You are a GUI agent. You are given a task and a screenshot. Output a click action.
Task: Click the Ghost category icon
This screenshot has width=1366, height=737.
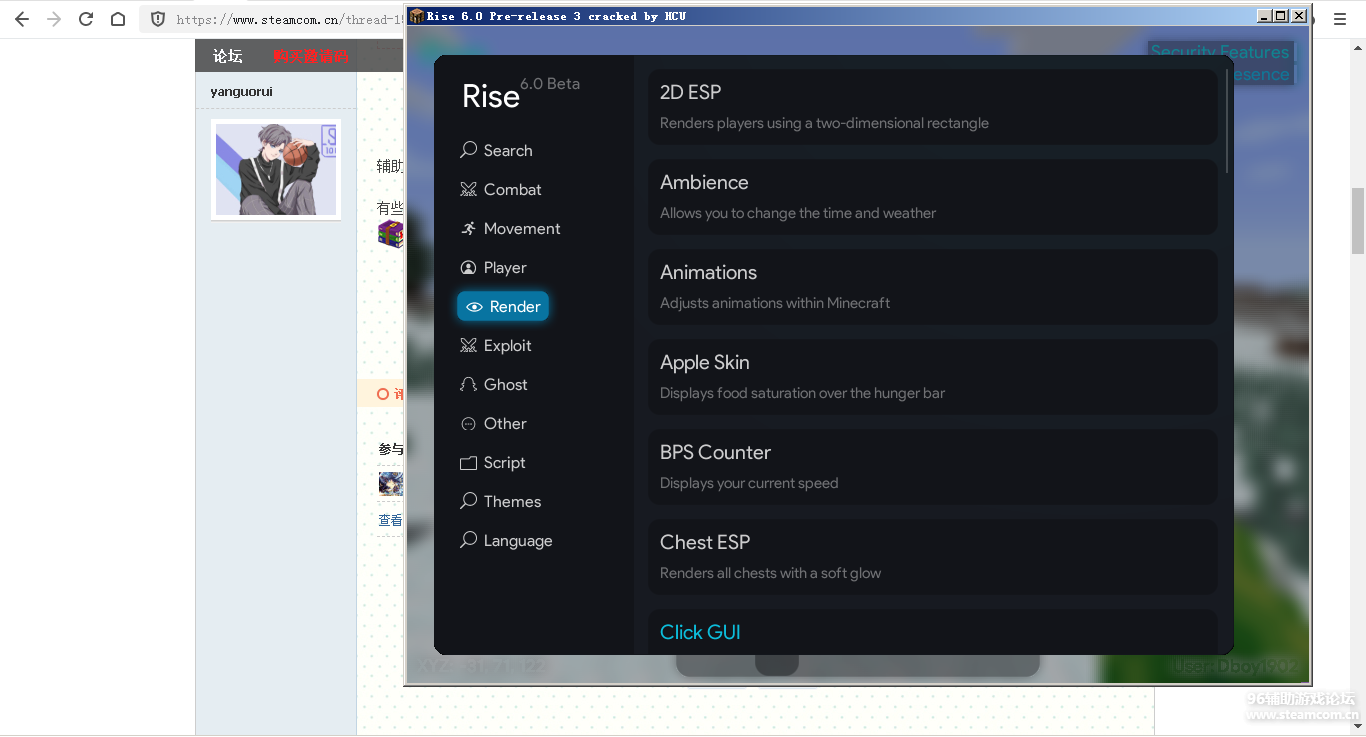point(468,384)
